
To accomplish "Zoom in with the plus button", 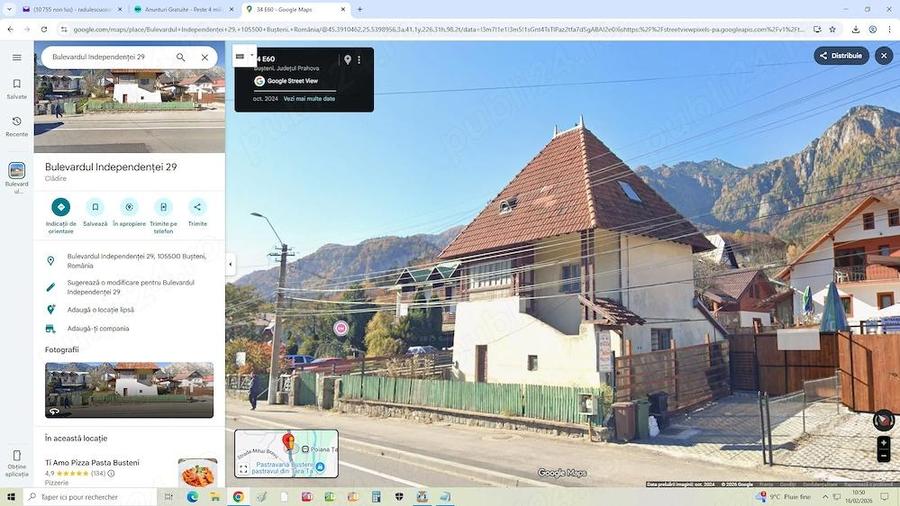I will click(883, 443).
